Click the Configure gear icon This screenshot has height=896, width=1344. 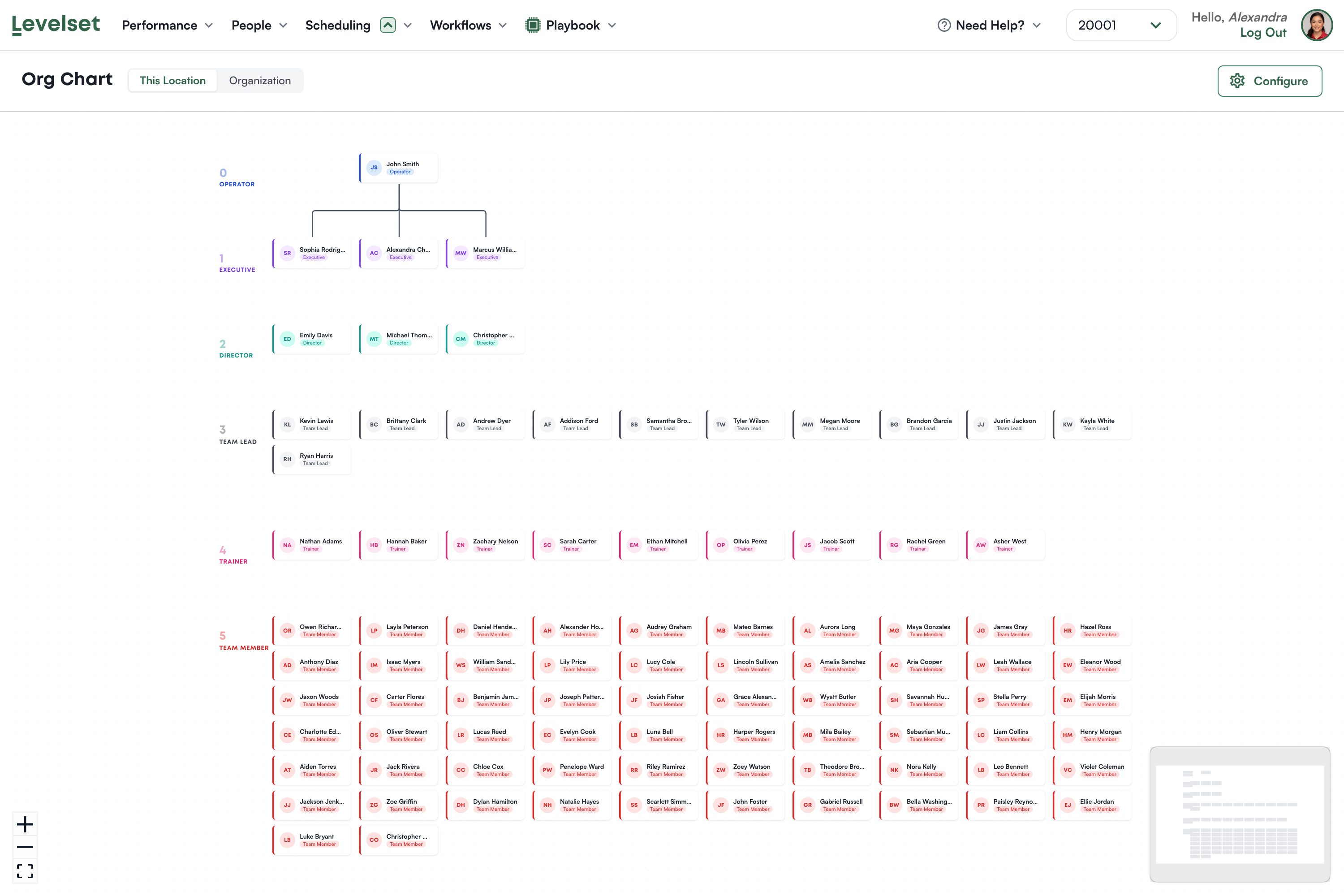click(1237, 81)
